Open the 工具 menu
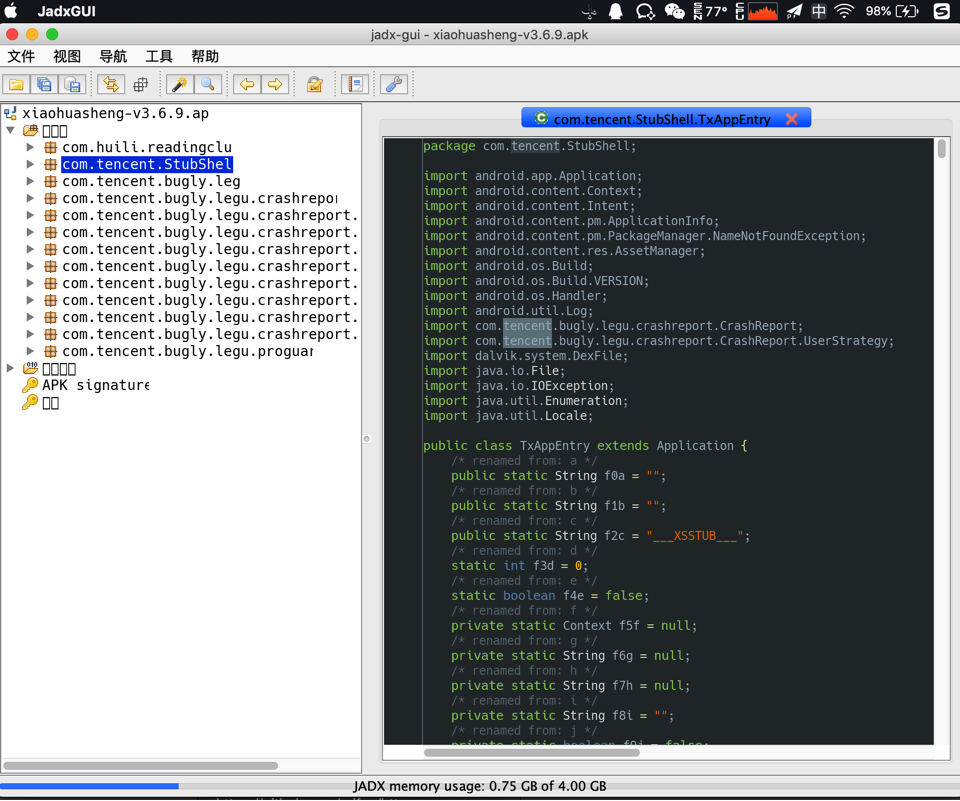 pos(159,56)
